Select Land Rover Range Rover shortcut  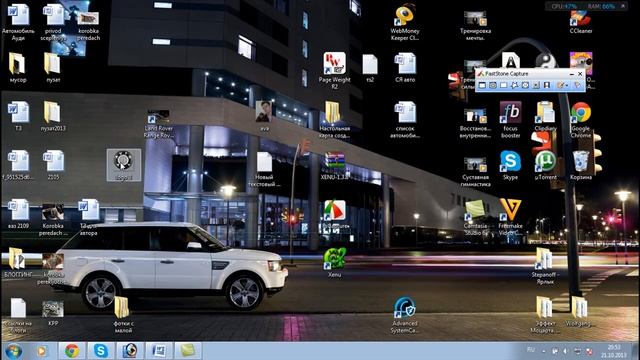(158, 124)
